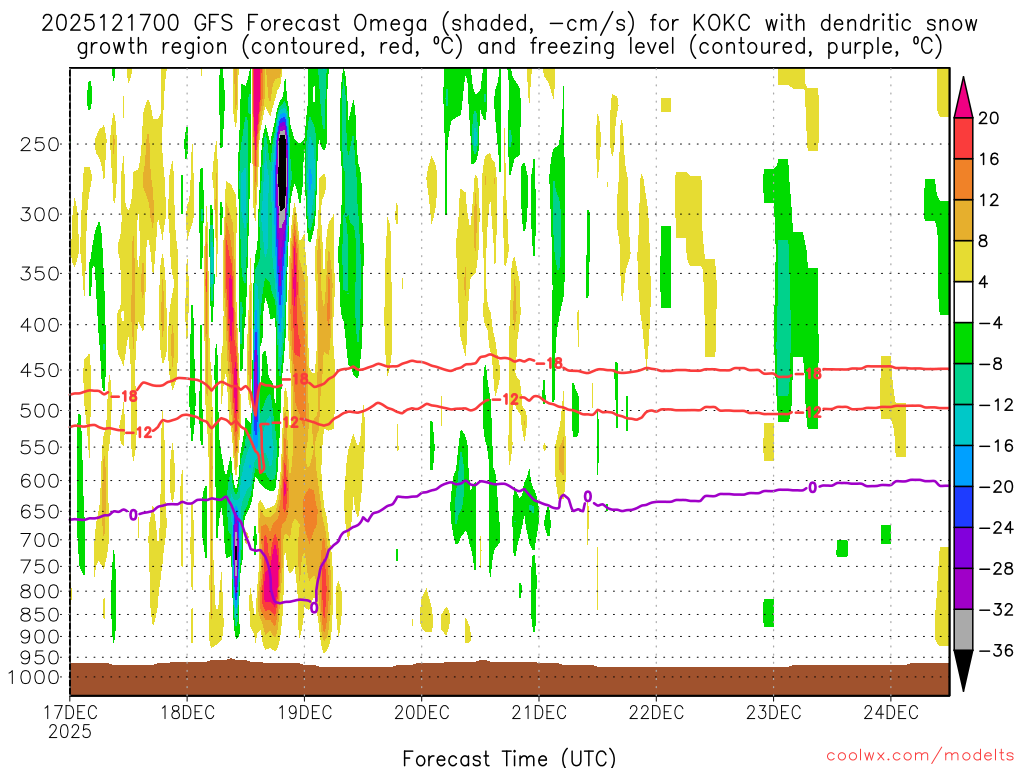
Task: Click the black omega maximum near 250 hPa
Action: [x=282, y=170]
